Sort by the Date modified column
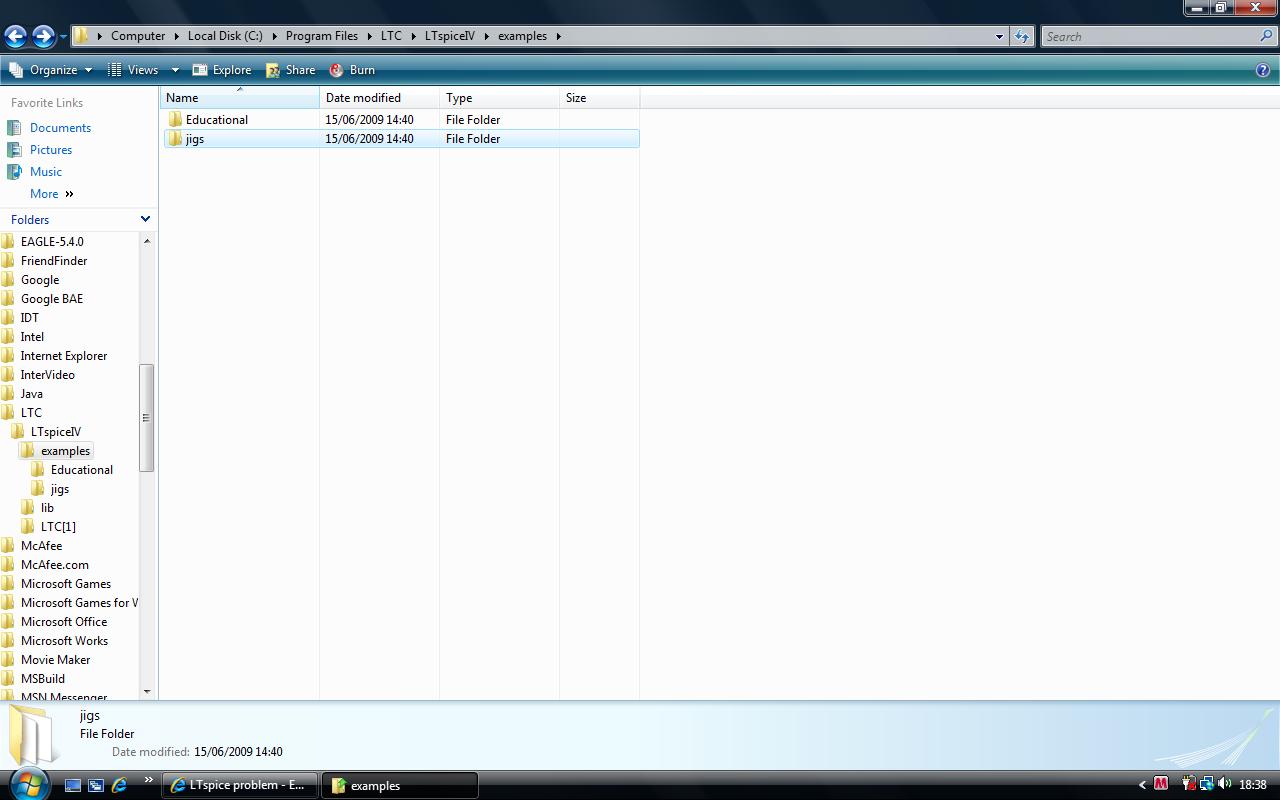The image size is (1280, 800). 380,98
